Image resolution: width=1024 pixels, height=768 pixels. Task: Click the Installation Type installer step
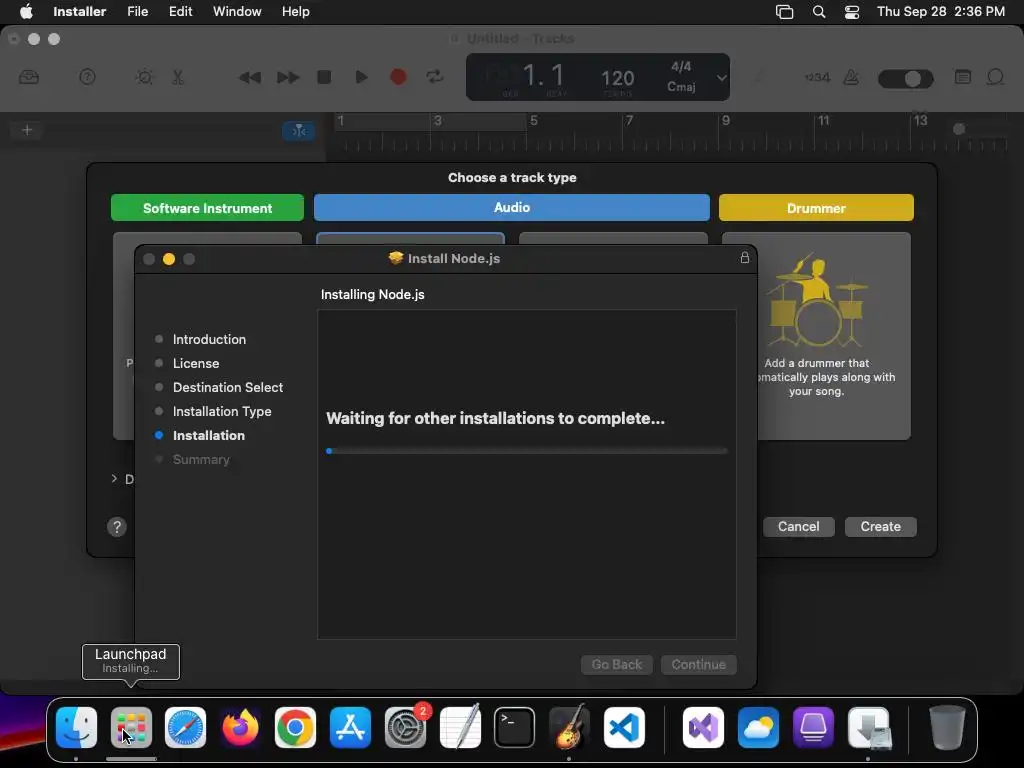(x=222, y=411)
